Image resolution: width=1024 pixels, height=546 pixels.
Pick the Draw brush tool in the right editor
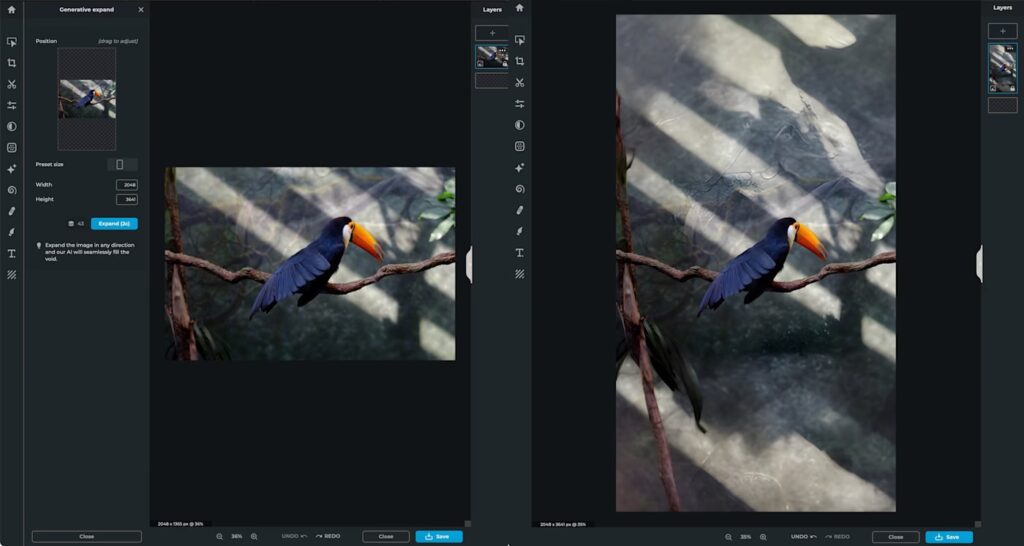point(520,232)
